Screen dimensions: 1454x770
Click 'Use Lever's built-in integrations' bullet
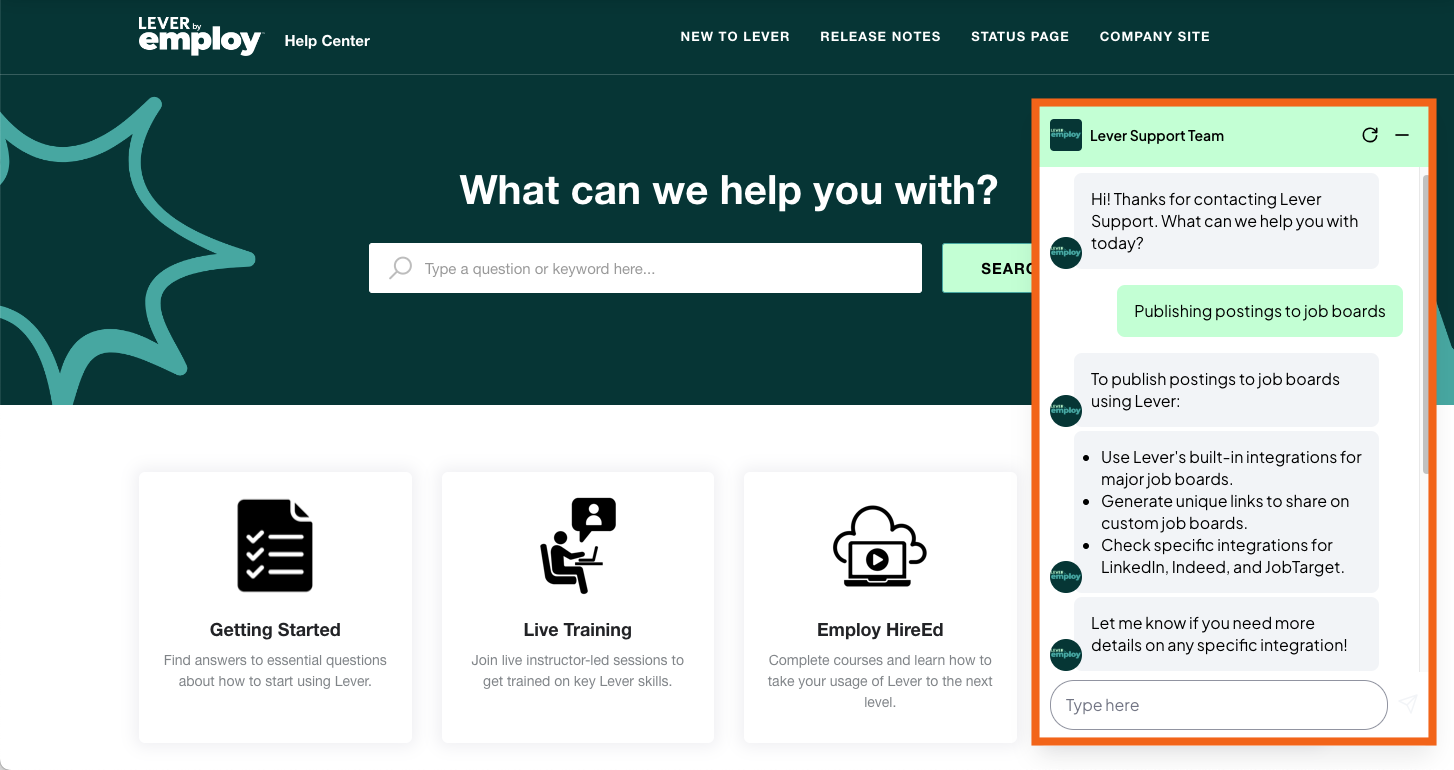click(x=1231, y=468)
